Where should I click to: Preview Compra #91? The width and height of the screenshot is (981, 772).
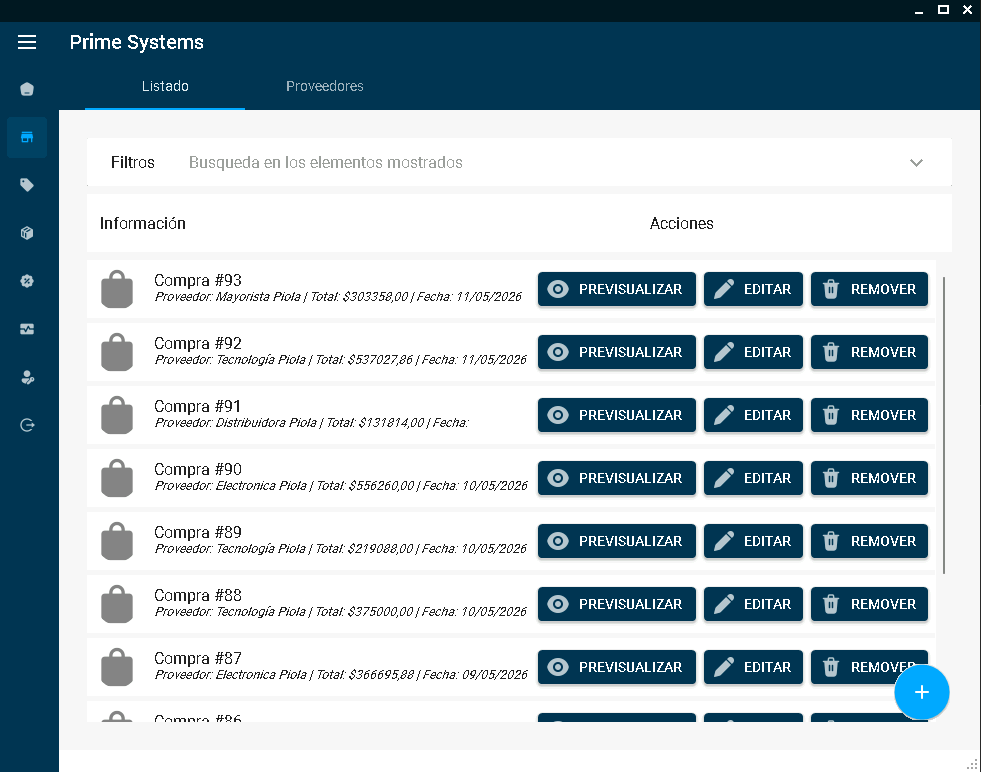(617, 415)
